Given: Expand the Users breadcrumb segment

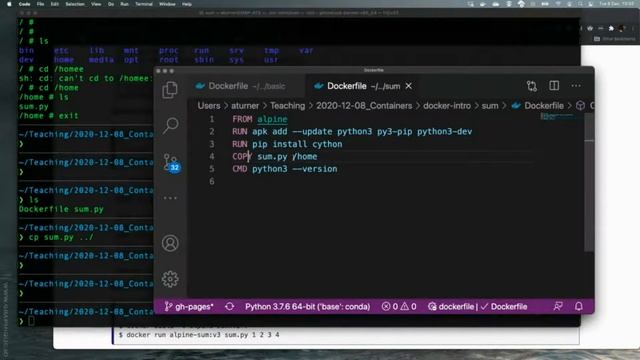Looking at the screenshot, I should click(x=209, y=106).
